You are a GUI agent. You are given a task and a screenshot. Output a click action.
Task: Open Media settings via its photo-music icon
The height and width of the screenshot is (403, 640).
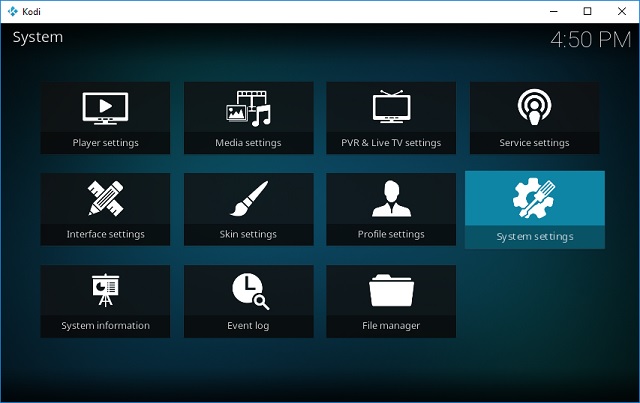click(x=248, y=107)
